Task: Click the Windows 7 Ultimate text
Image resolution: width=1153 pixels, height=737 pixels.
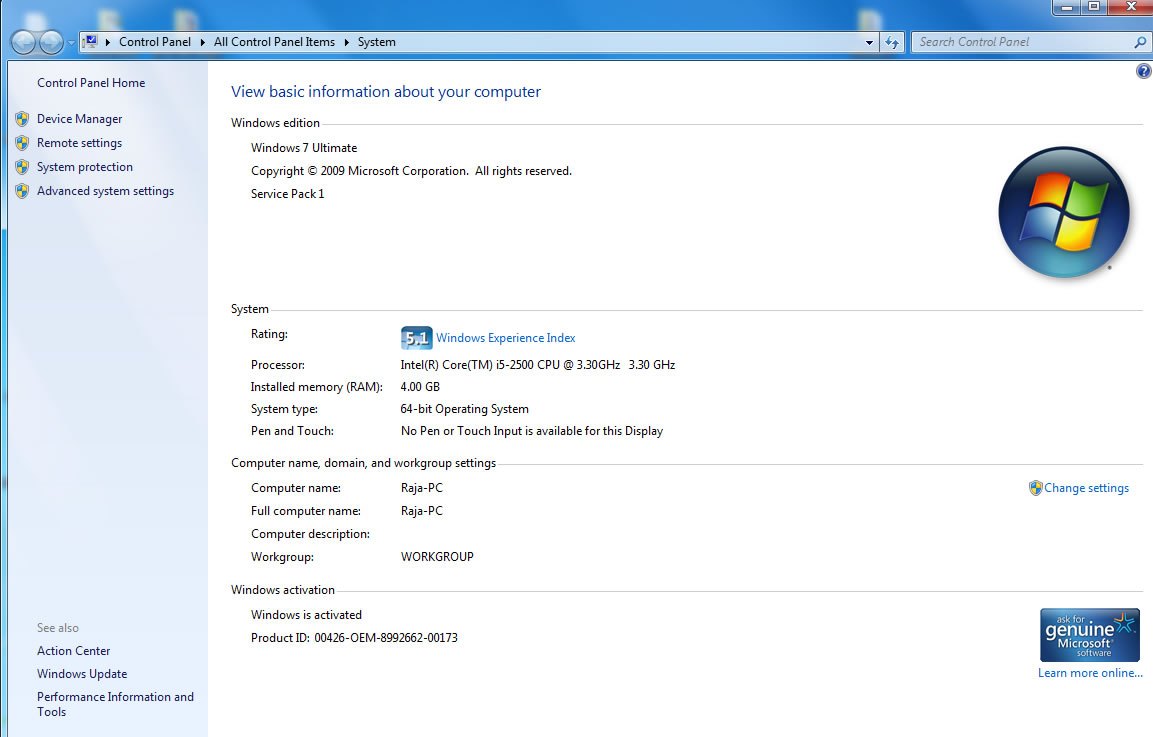Action: pos(304,148)
